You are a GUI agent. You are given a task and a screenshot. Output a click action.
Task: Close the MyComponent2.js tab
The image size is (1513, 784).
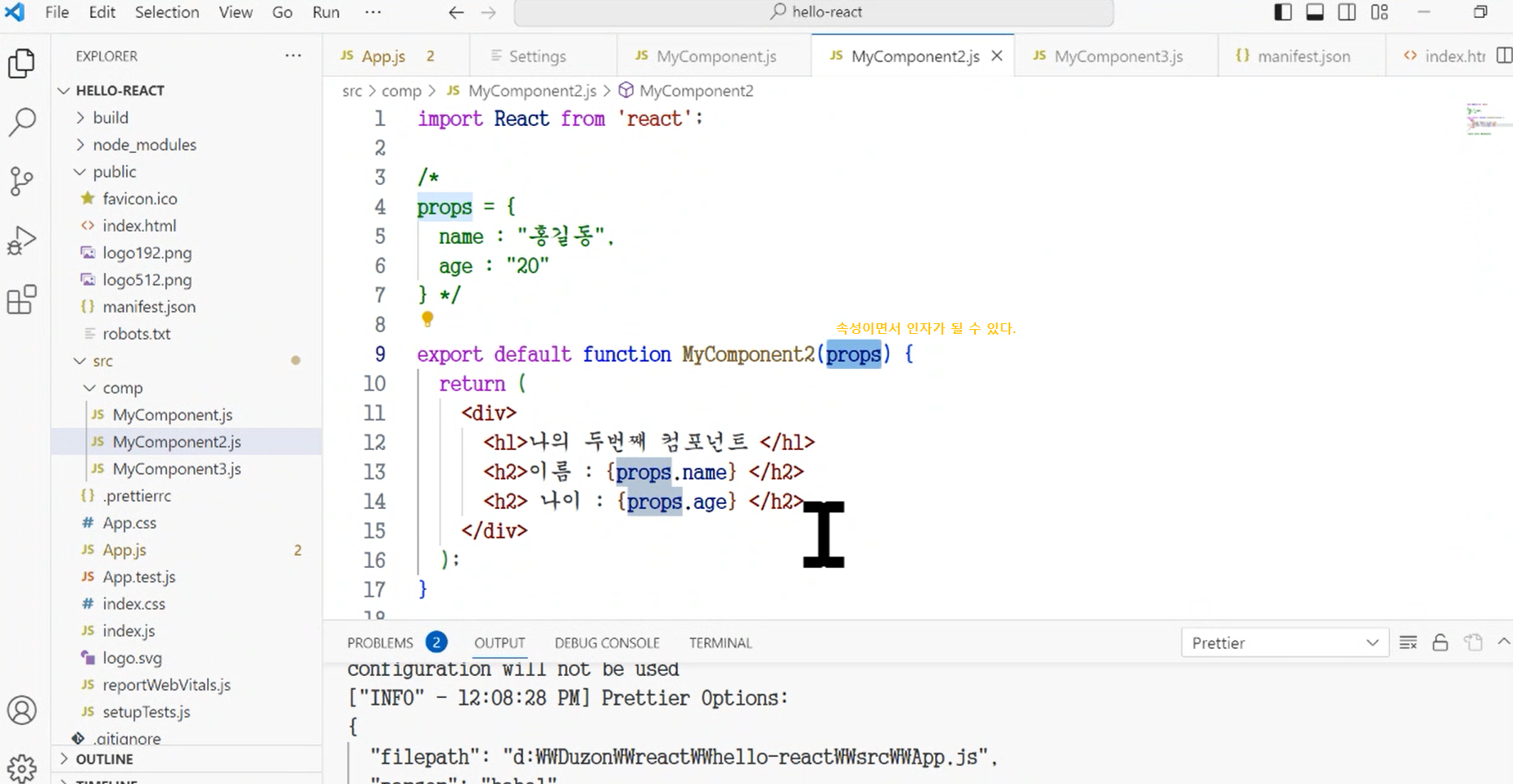(996, 56)
